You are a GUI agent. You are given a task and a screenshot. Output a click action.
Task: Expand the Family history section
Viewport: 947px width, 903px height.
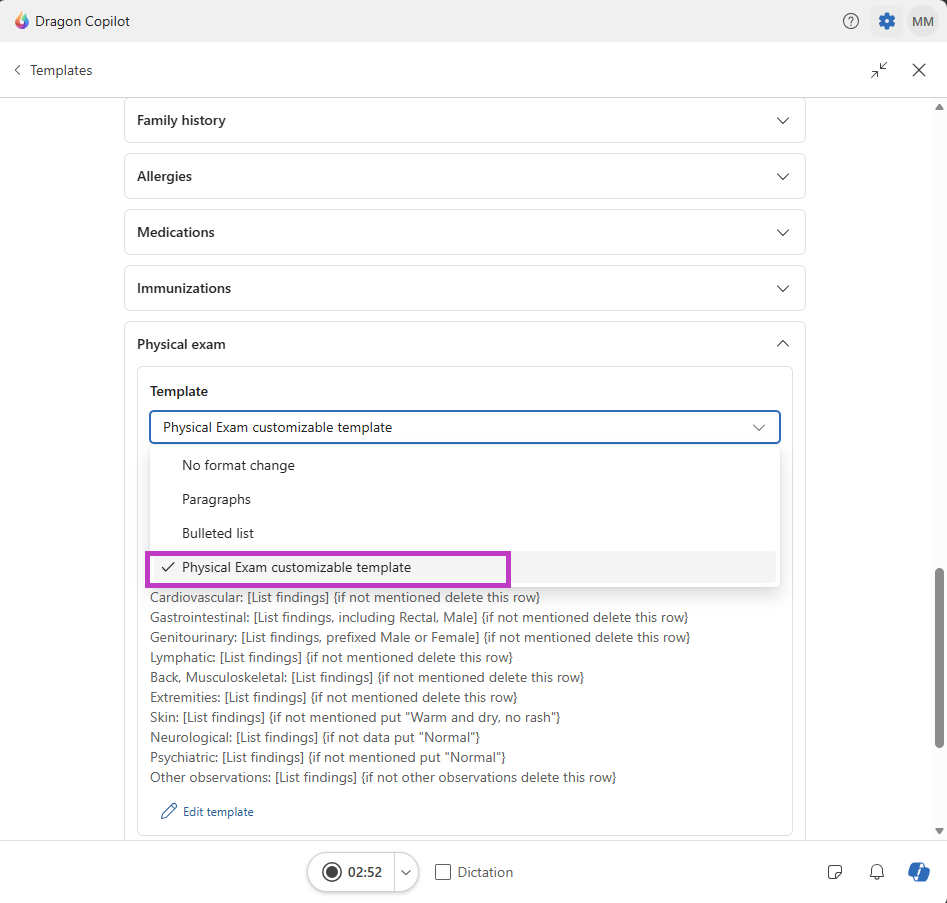coord(464,120)
